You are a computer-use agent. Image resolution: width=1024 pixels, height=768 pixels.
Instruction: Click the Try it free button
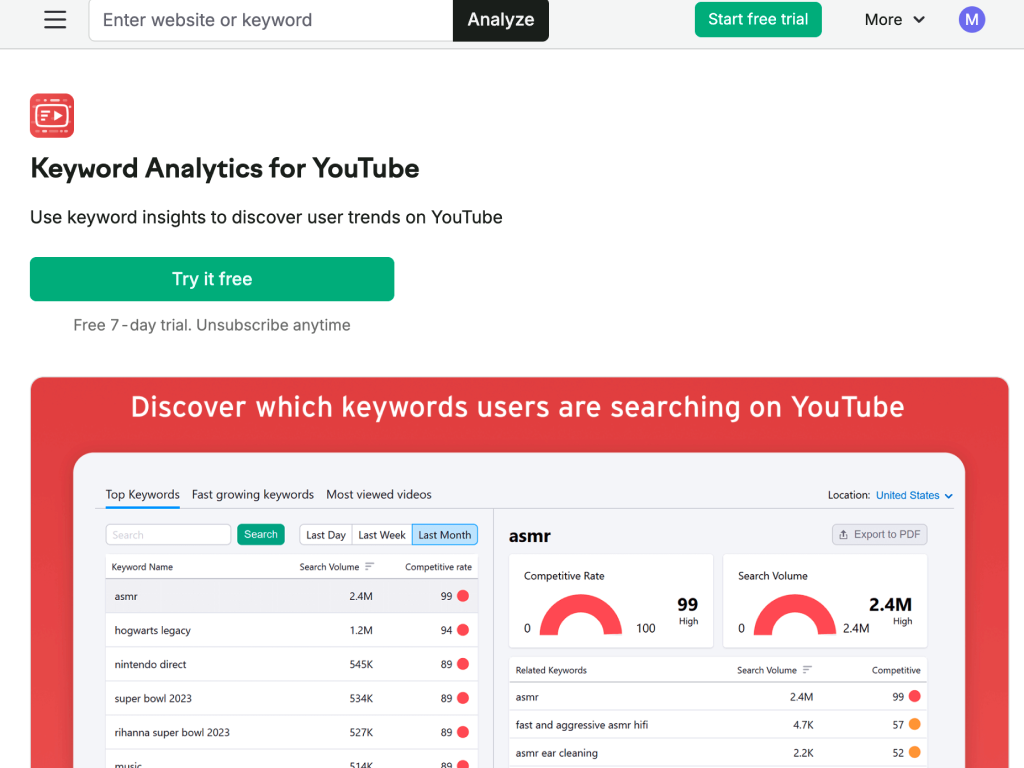tap(212, 279)
